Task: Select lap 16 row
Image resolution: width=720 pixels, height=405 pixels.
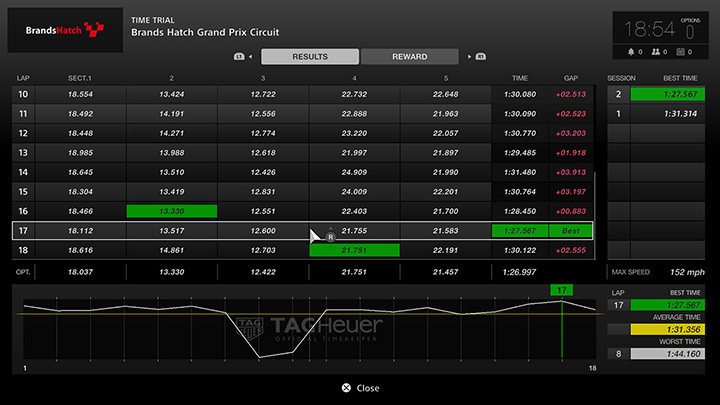Action: 300,211
